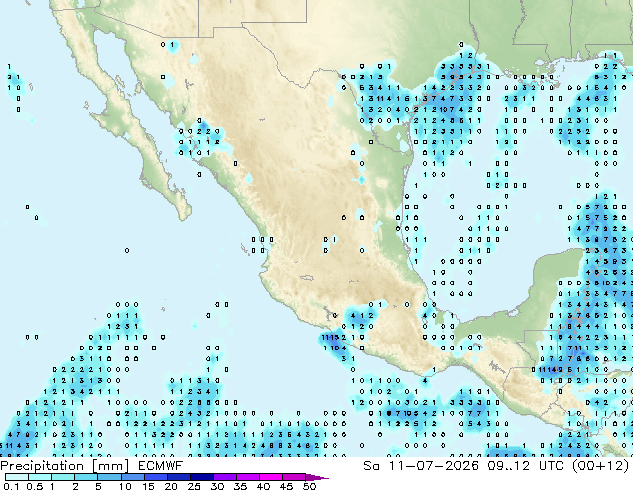Image resolution: width=634 pixels, height=490 pixels.
Task: Select the legend scale label "15"
Action: (x=148, y=486)
